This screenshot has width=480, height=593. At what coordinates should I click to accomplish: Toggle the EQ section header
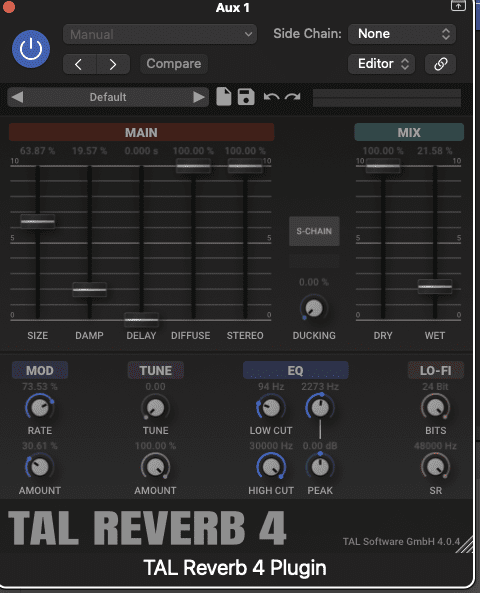(x=295, y=370)
